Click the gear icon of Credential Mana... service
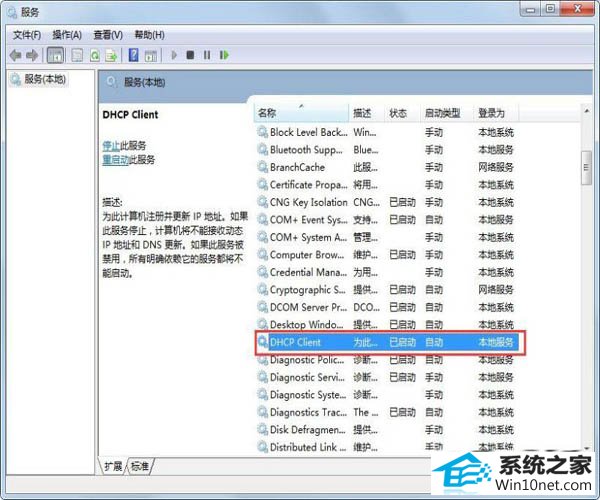Screen dimensions: 600x500 pyautogui.click(x=262, y=272)
